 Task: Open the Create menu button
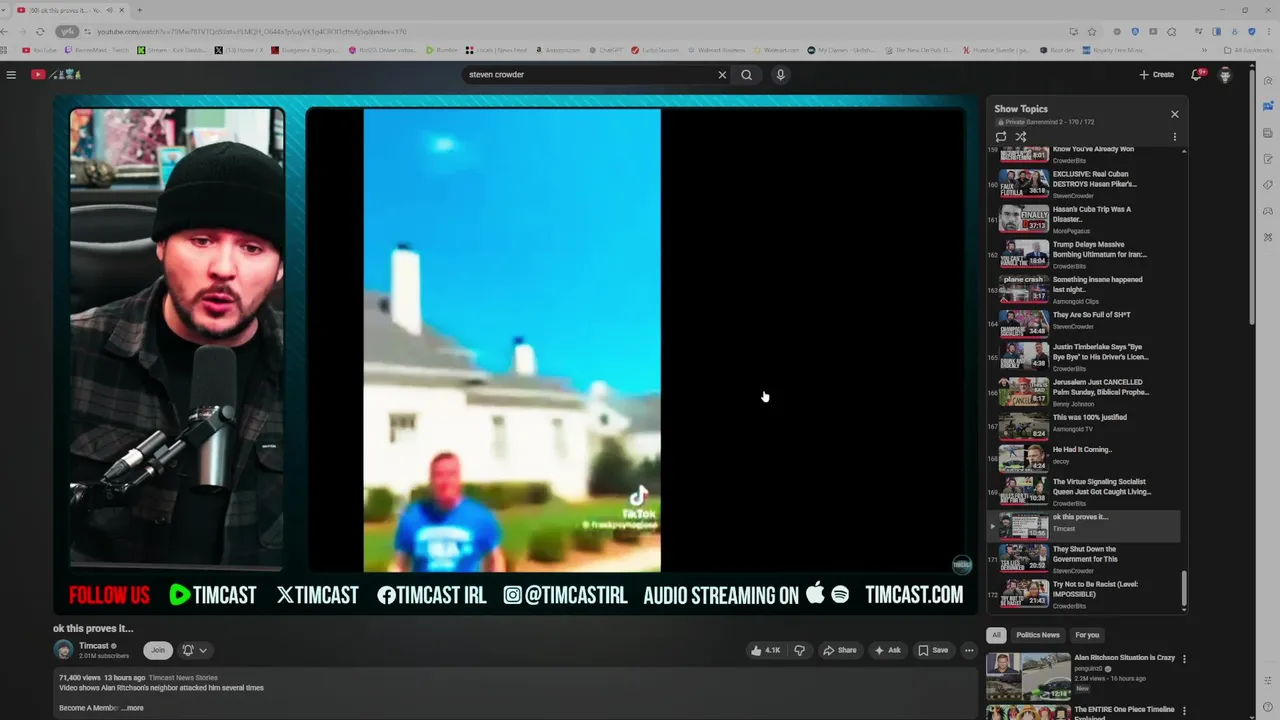1157,74
